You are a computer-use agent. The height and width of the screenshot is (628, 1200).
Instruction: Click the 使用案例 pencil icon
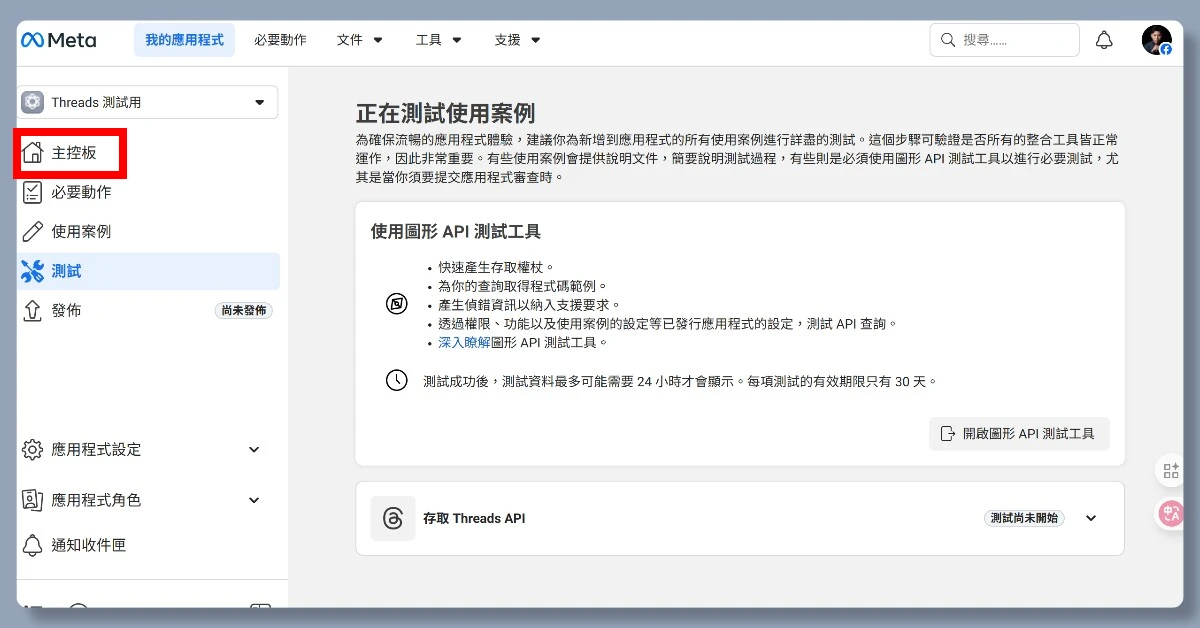(33, 231)
